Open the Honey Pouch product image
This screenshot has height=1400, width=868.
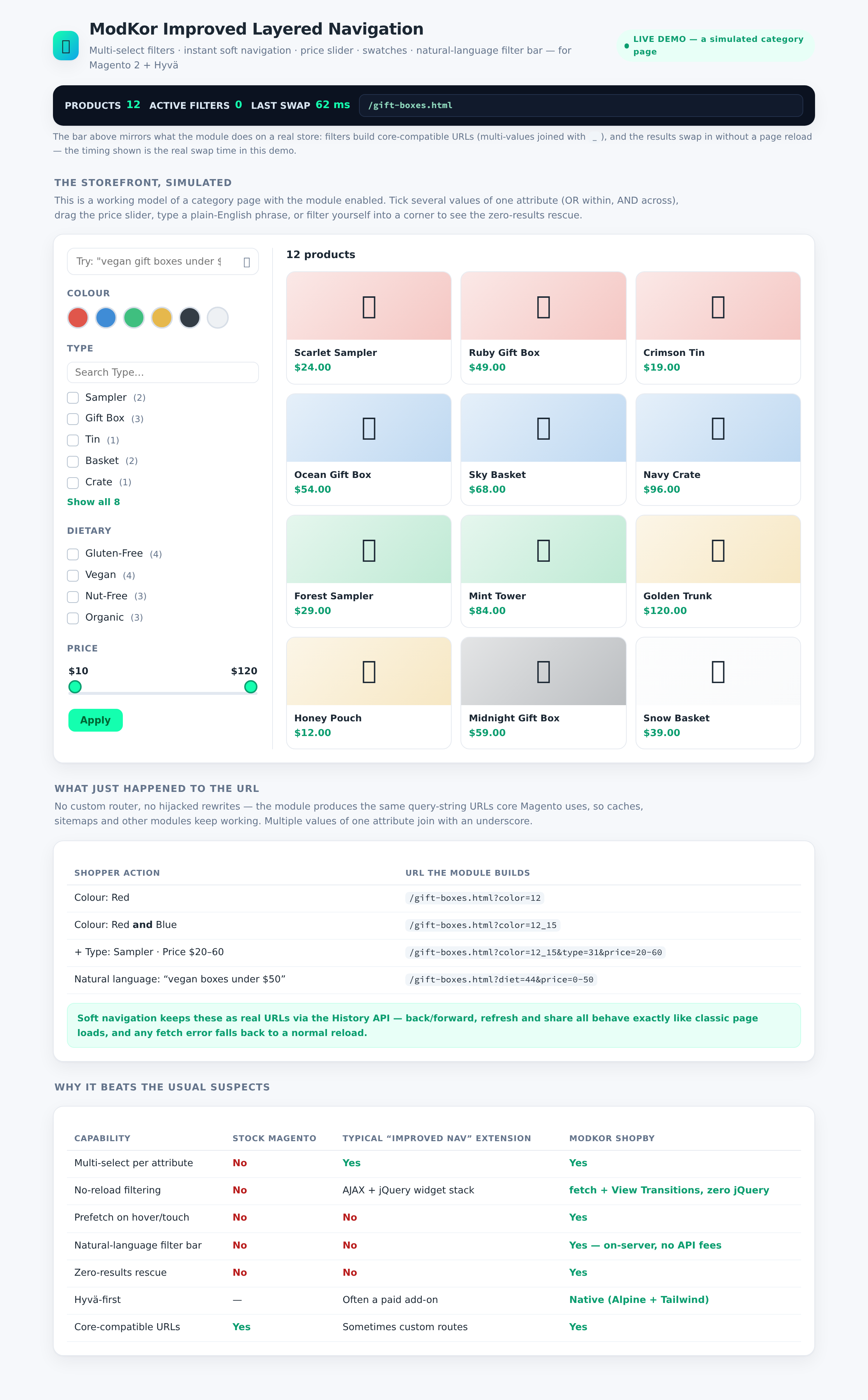click(x=369, y=671)
